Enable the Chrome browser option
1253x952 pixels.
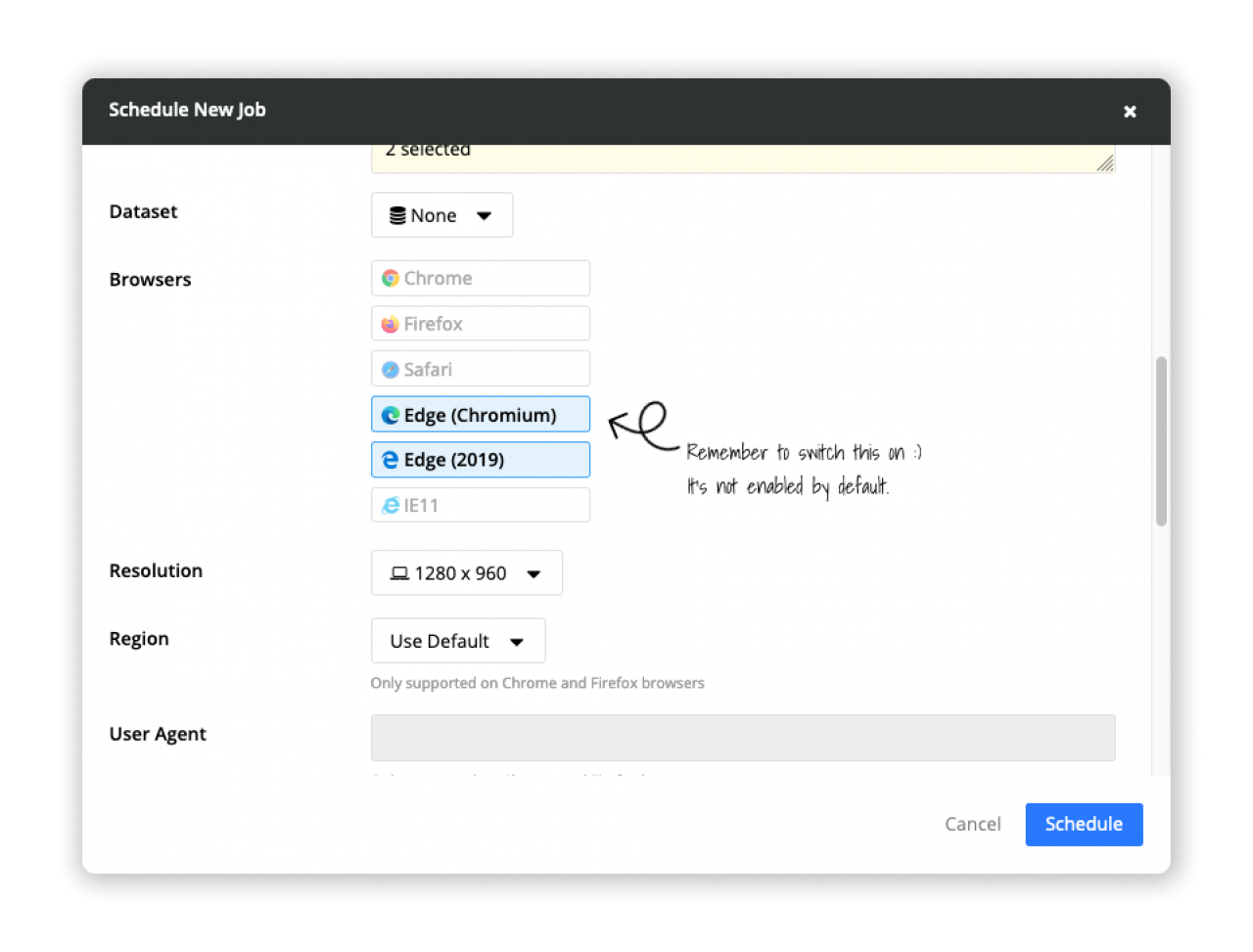pos(480,279)
